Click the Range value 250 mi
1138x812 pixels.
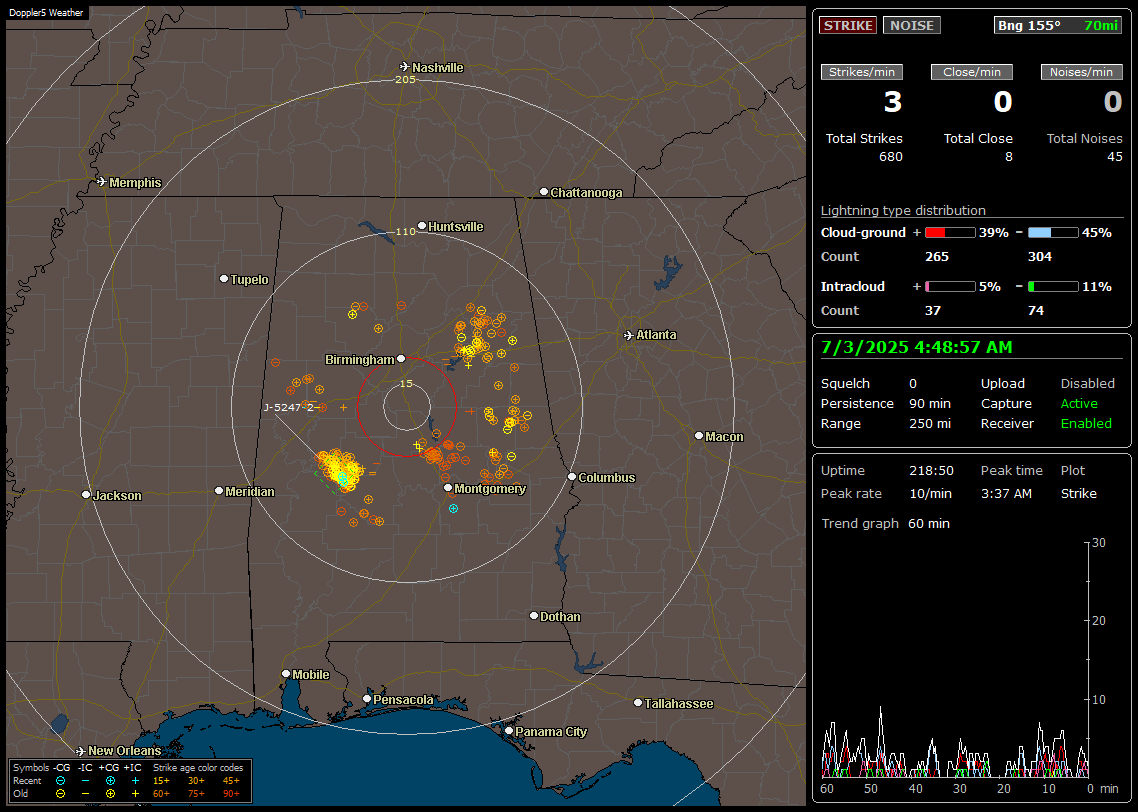(930, 424)
